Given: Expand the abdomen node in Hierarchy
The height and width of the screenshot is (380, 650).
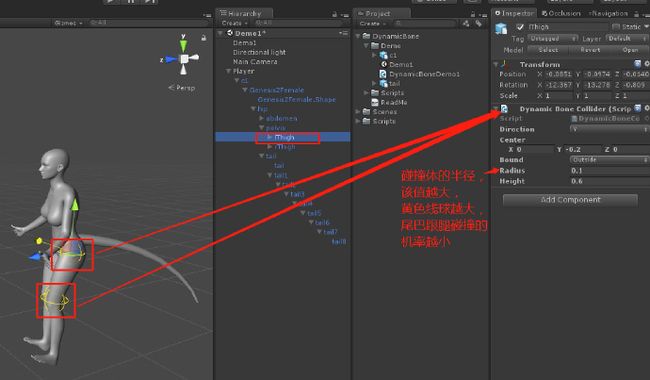Looking at the screenshot, I should (261, 119).
